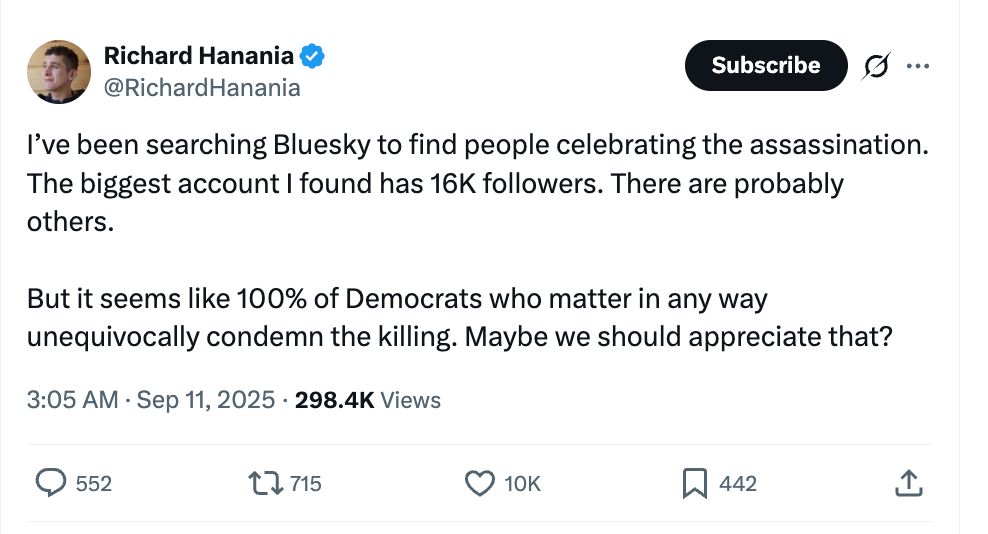
Task: Click the Richard Hanania display name
Action: 199,58
